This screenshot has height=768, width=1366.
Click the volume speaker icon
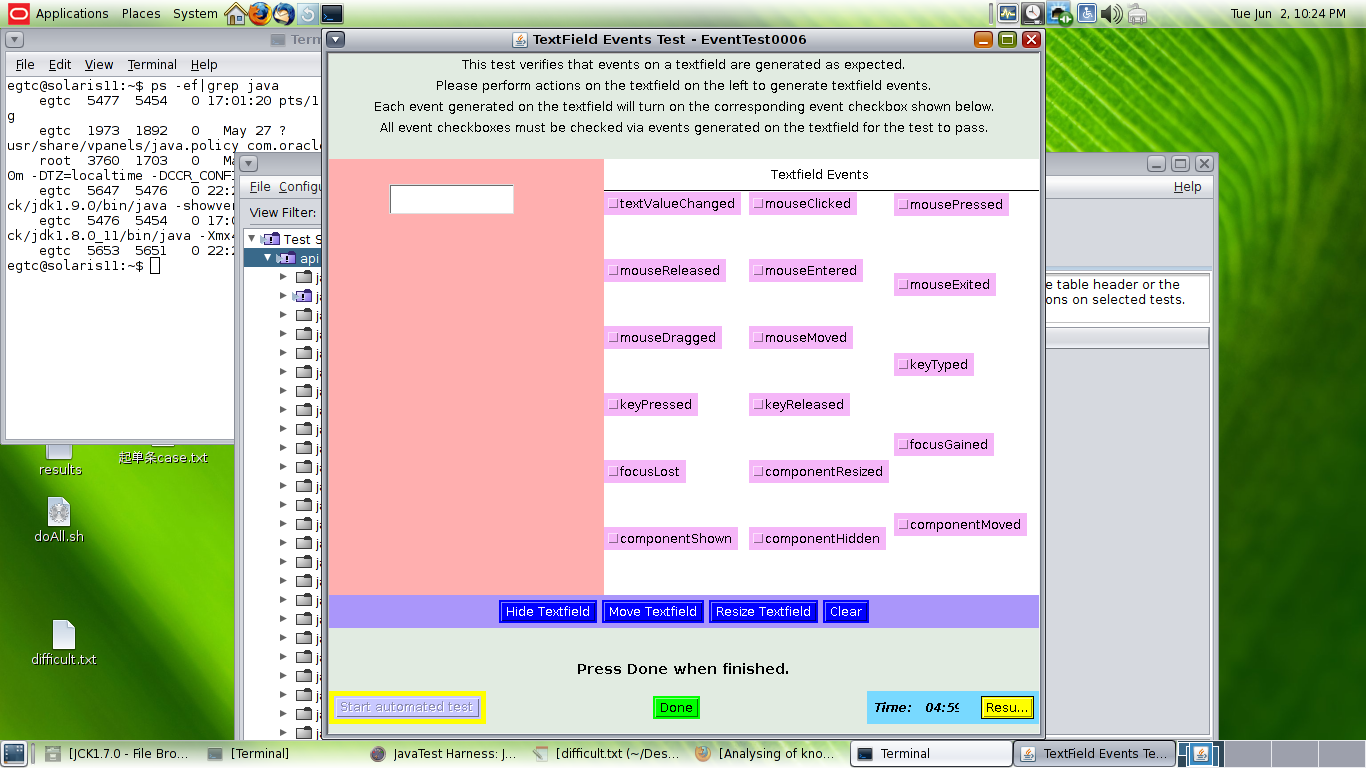pos(1111,14)
